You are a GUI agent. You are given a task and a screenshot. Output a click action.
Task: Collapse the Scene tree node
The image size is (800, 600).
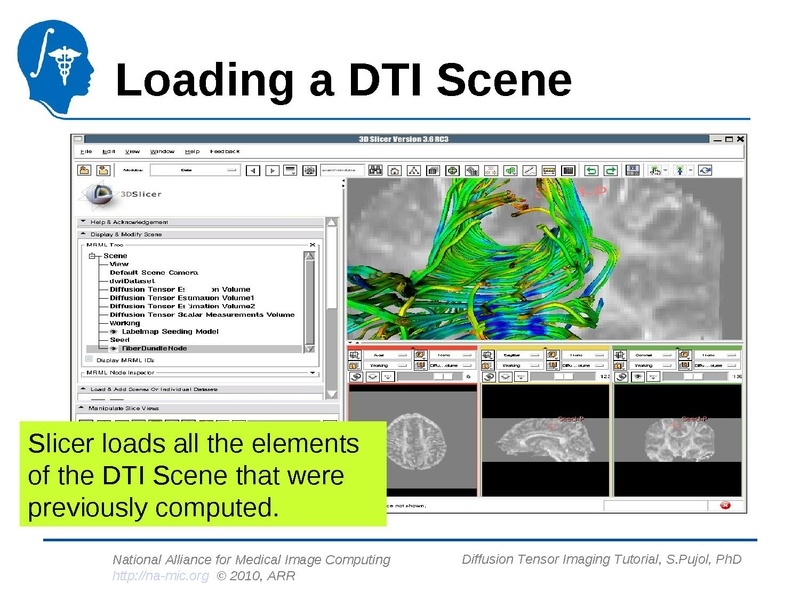(92, 256)
